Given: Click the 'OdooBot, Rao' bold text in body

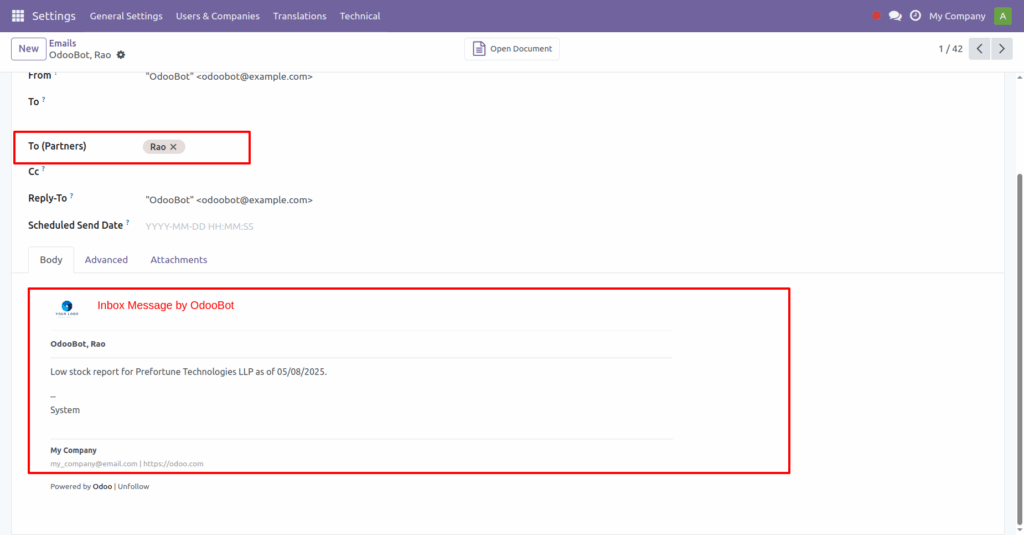Looking at the screenshot, I should tap(78, 344).
